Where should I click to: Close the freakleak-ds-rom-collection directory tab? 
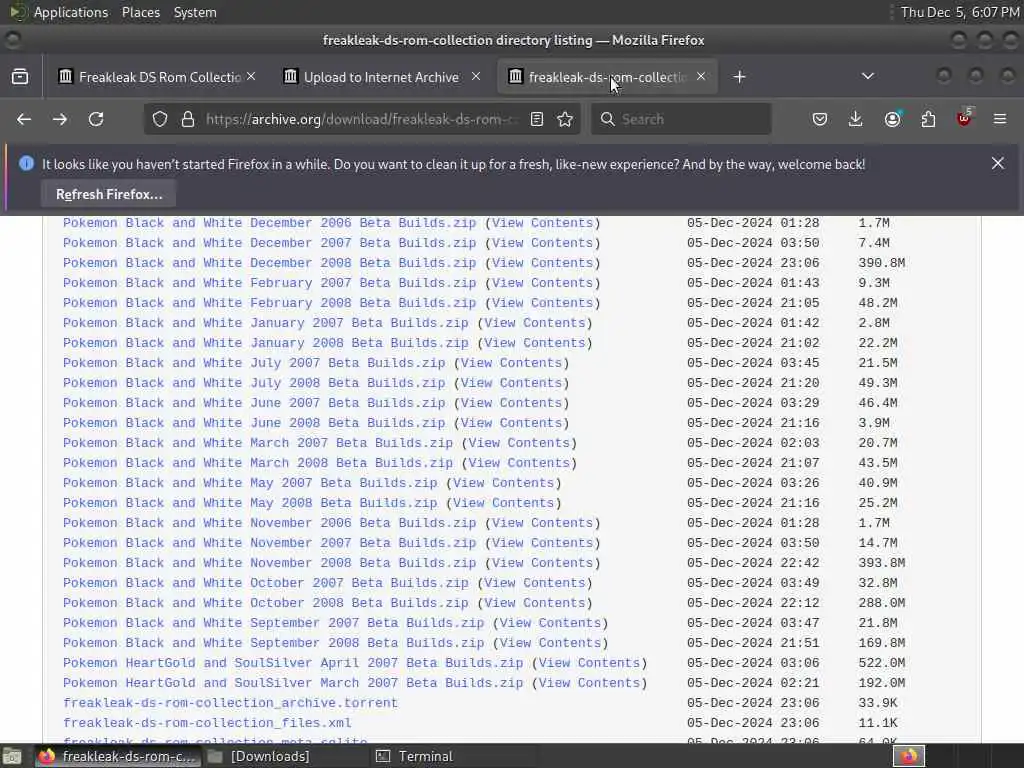click(x=701, y=76)
